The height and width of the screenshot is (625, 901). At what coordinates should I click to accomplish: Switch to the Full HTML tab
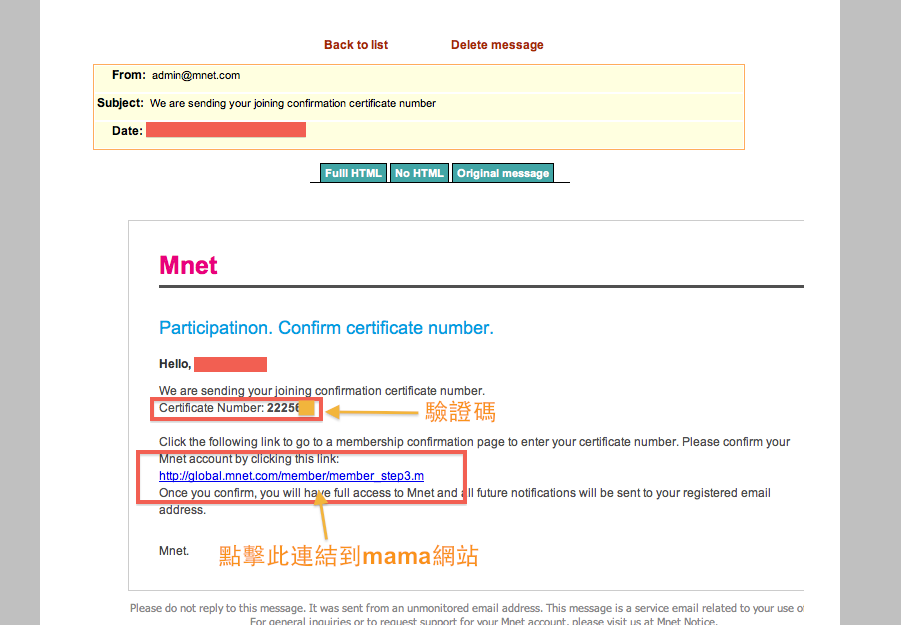353,173
